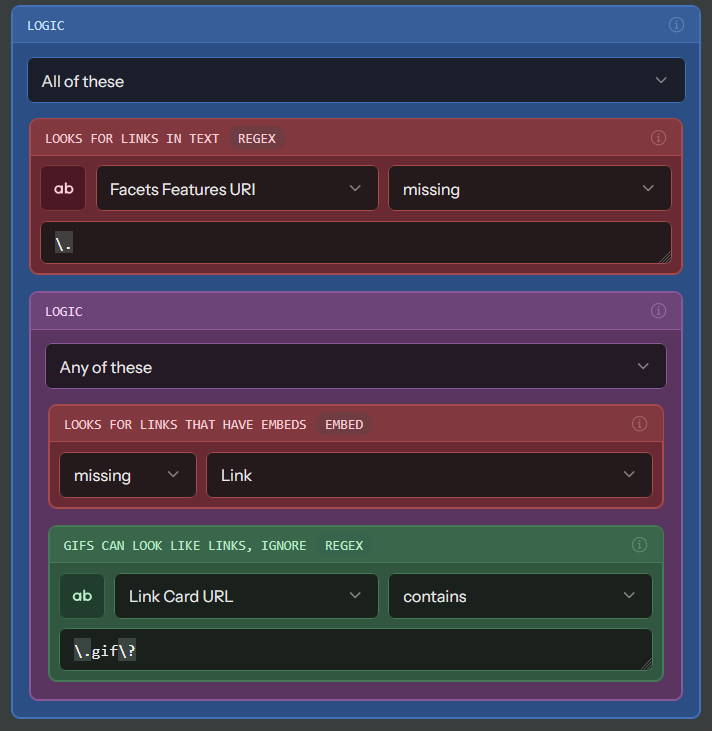
Task: Open info for Looks For Links In Text block
Action: click(658, 138)
